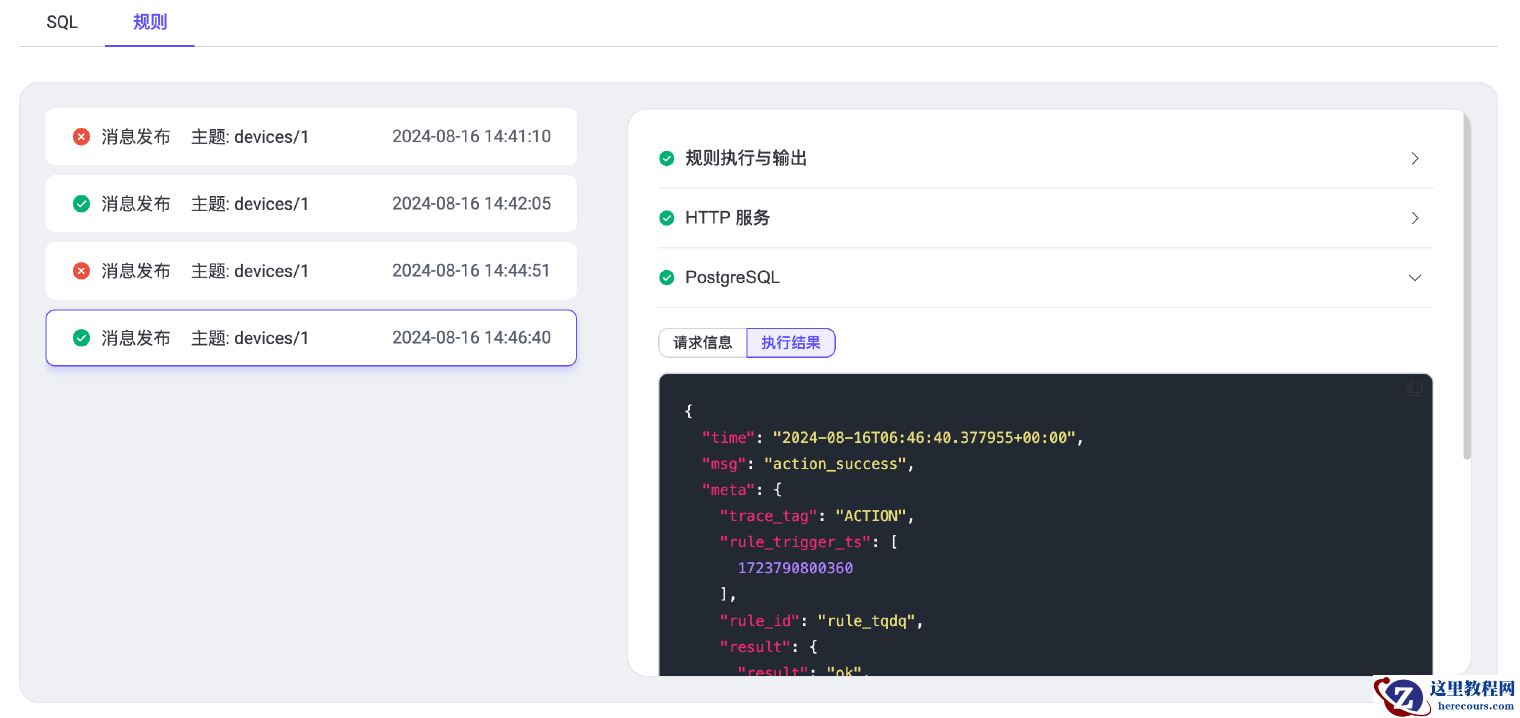Screen dimensions: 1520x718
Task: Switch to the 执行结果 tab
Action: [x=791, y=343]
